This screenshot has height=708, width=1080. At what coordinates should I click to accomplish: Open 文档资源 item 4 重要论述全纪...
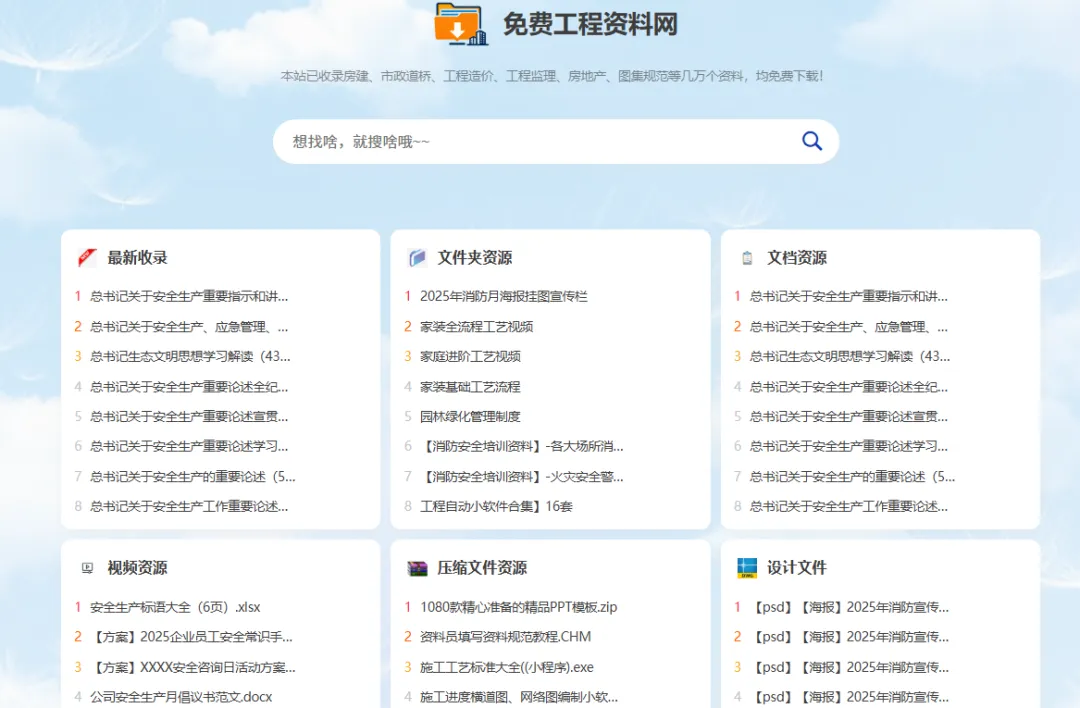click(849, 386)
